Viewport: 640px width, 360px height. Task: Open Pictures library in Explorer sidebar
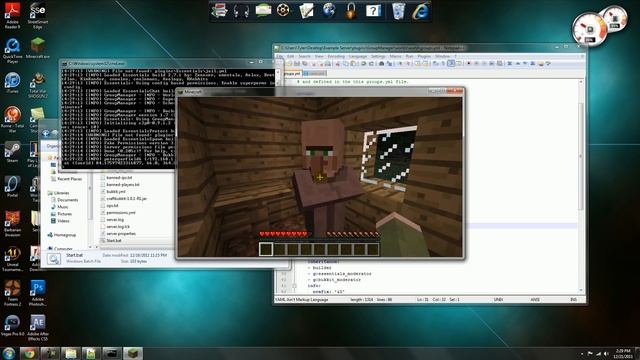tap(64, 214)
